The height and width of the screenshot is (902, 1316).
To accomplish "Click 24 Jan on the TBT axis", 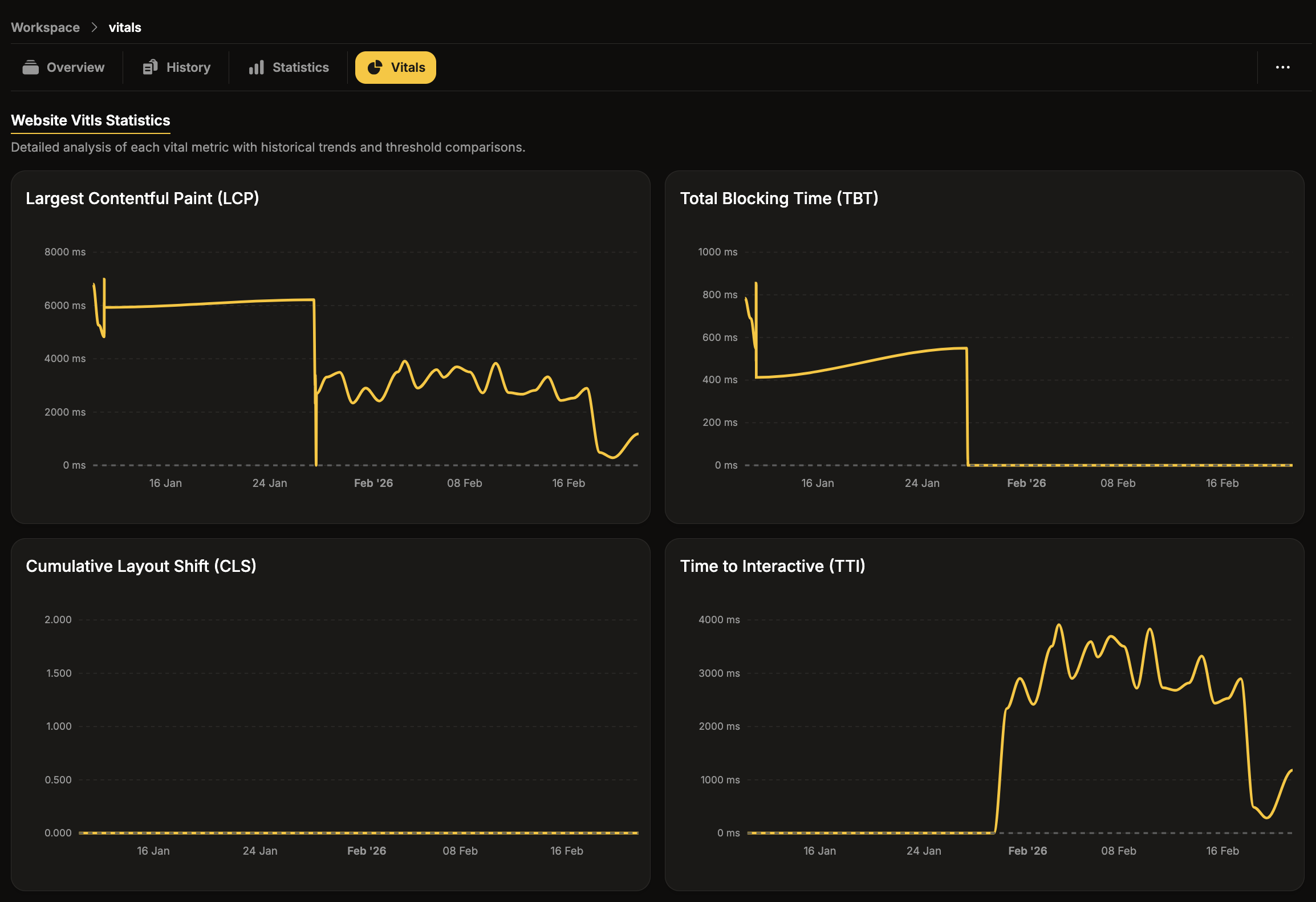I will coord(922,483).
